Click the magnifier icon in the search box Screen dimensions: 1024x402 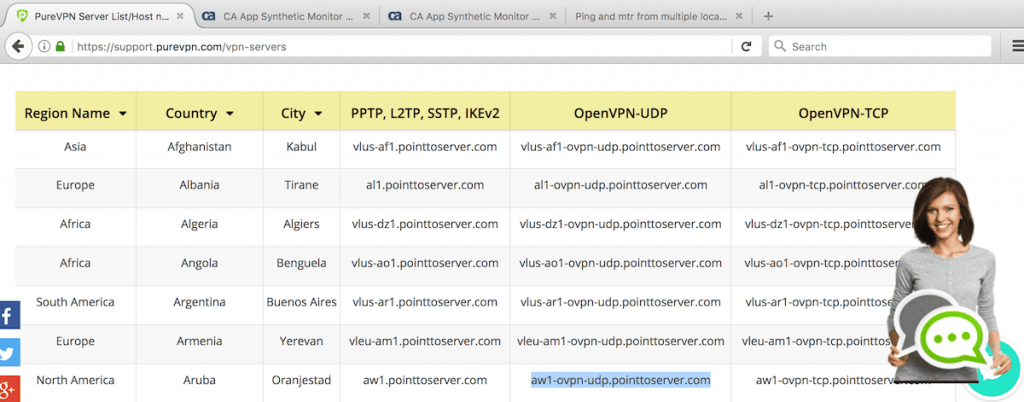(x=780, y=46)
